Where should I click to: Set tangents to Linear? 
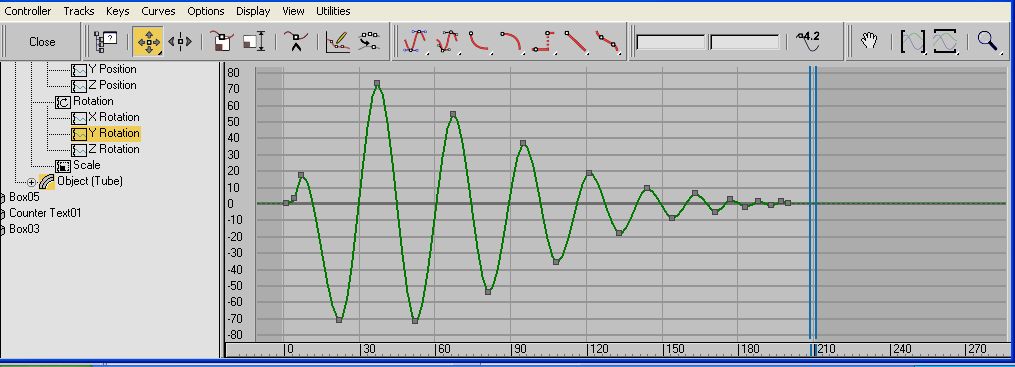575,41
